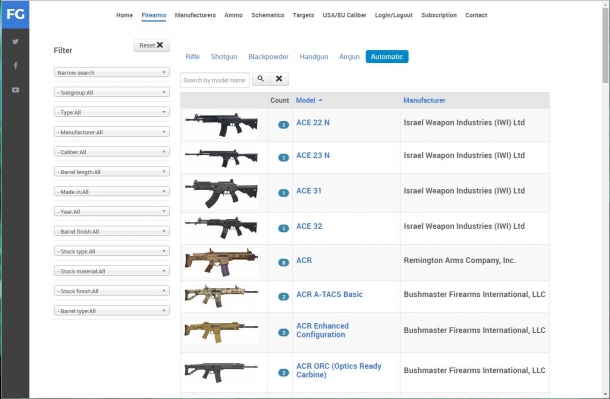This screenshot has height=399, width=610.
Task: Click the count badge for ACR A-TACS Basic
Action: click(283, 297)
